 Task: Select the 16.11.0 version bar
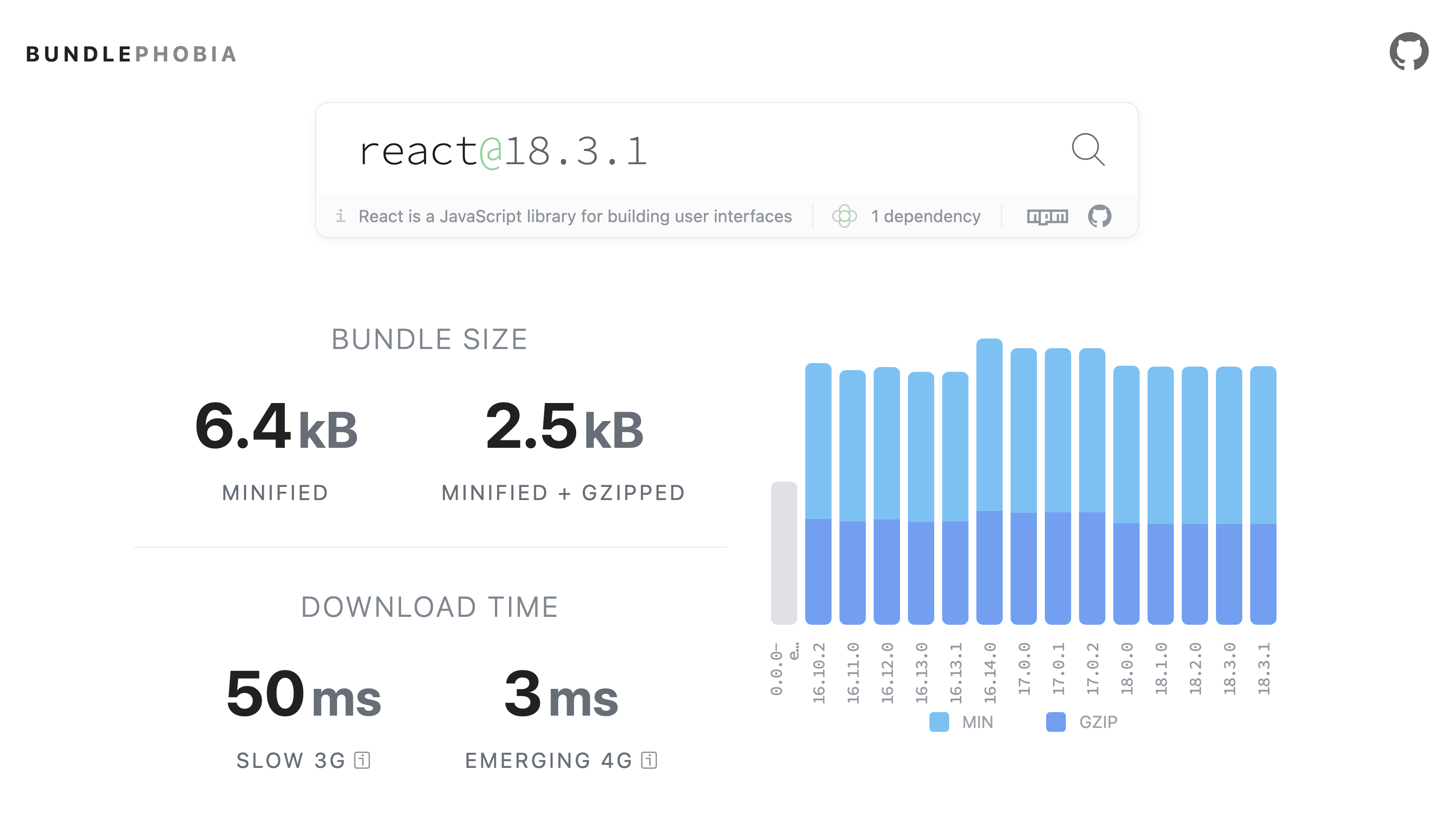852,497
